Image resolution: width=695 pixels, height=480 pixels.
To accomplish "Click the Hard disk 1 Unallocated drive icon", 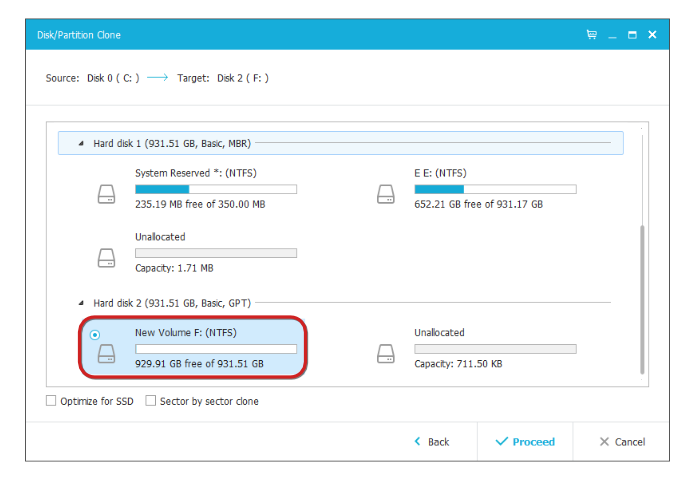I will click(x=106, y=258).
